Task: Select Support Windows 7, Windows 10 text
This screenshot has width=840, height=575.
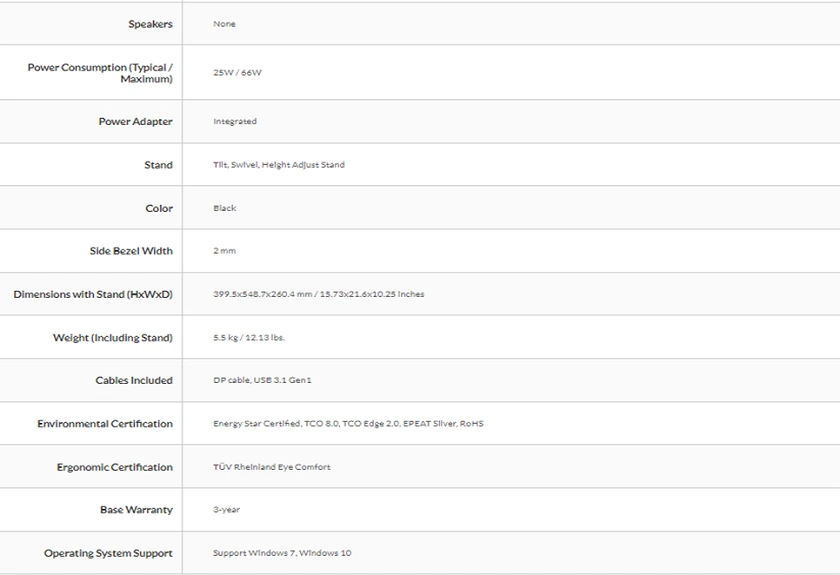Action: point(282,552)
